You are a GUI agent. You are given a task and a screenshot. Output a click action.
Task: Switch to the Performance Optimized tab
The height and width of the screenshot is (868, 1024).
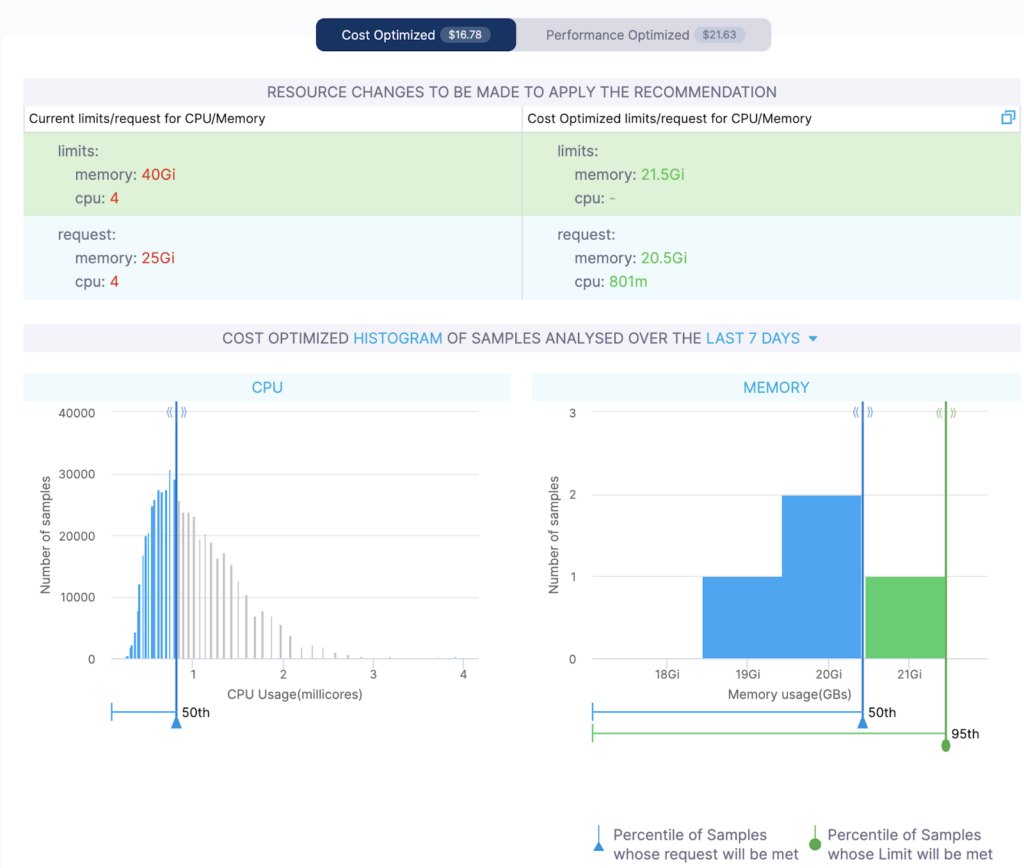coord(643,35)
